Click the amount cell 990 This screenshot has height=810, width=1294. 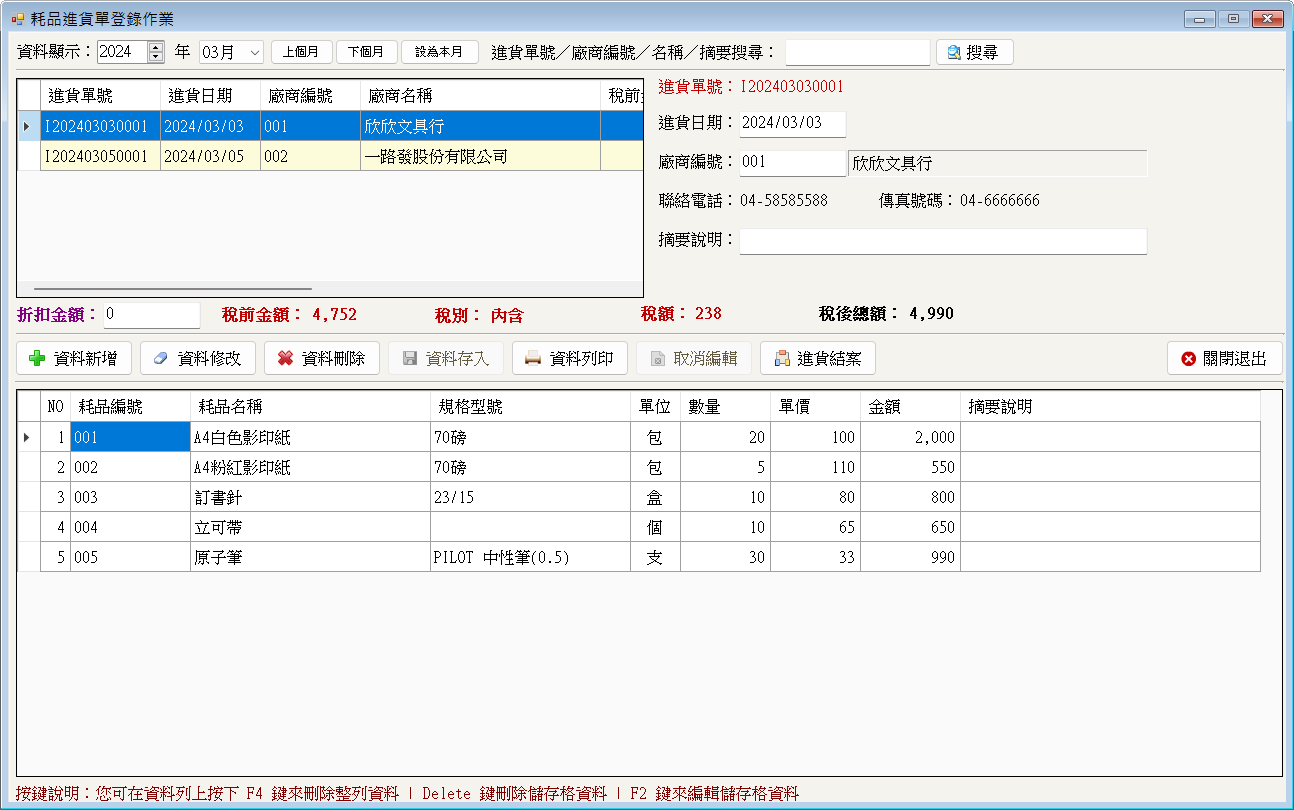(910, 557)
